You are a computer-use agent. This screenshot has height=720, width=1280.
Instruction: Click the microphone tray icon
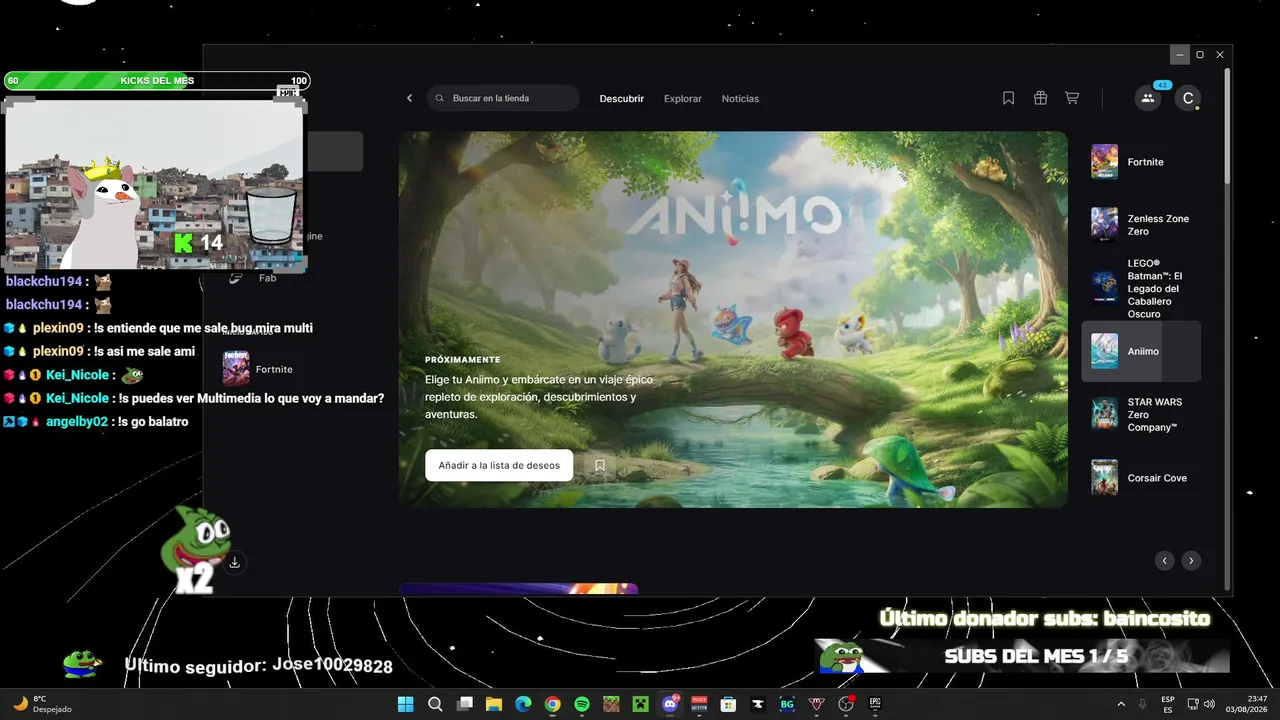(x=1142, y=704)
